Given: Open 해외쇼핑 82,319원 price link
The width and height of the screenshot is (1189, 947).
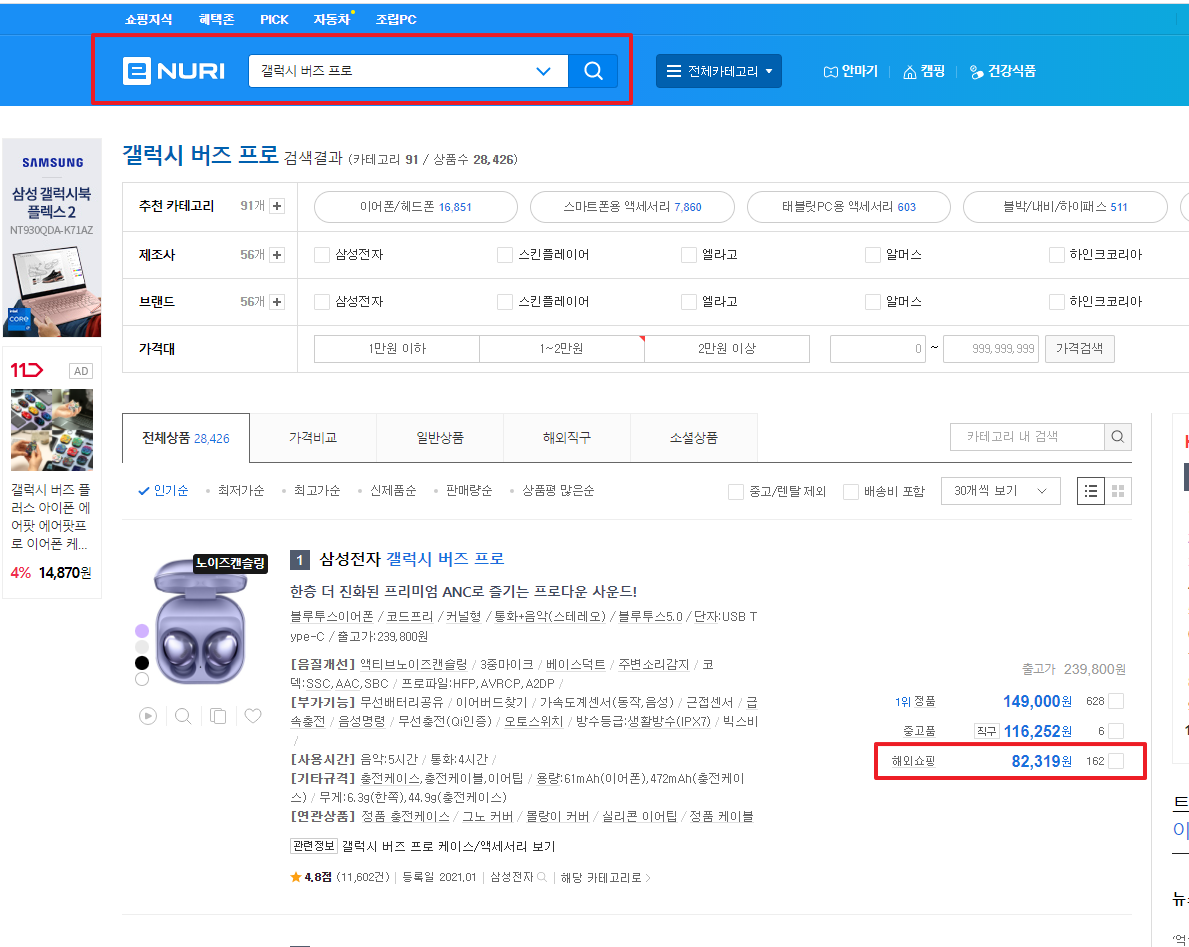Looking at the screenshot, I should pos(1041,761).
